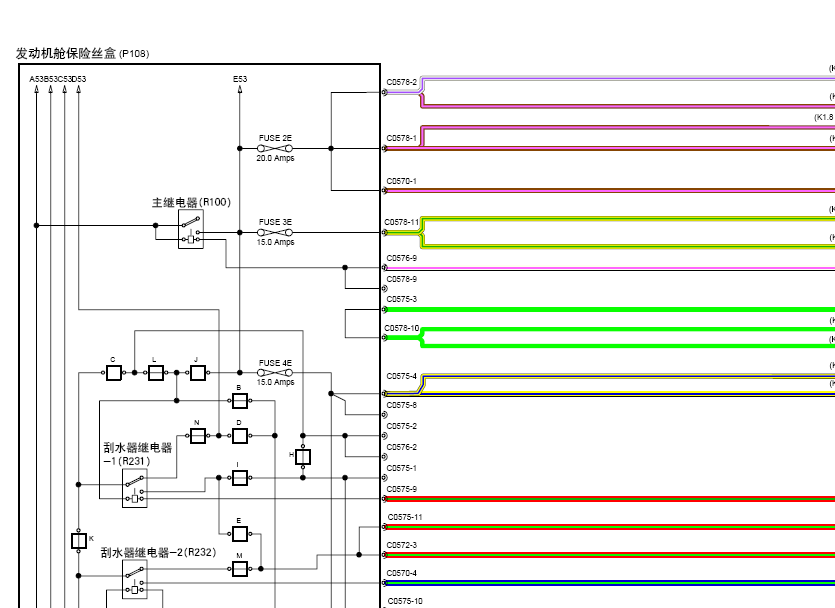835x608 pixels.
Task: Click the 刮水器继电器-2(R232) label
Action: 158,553
